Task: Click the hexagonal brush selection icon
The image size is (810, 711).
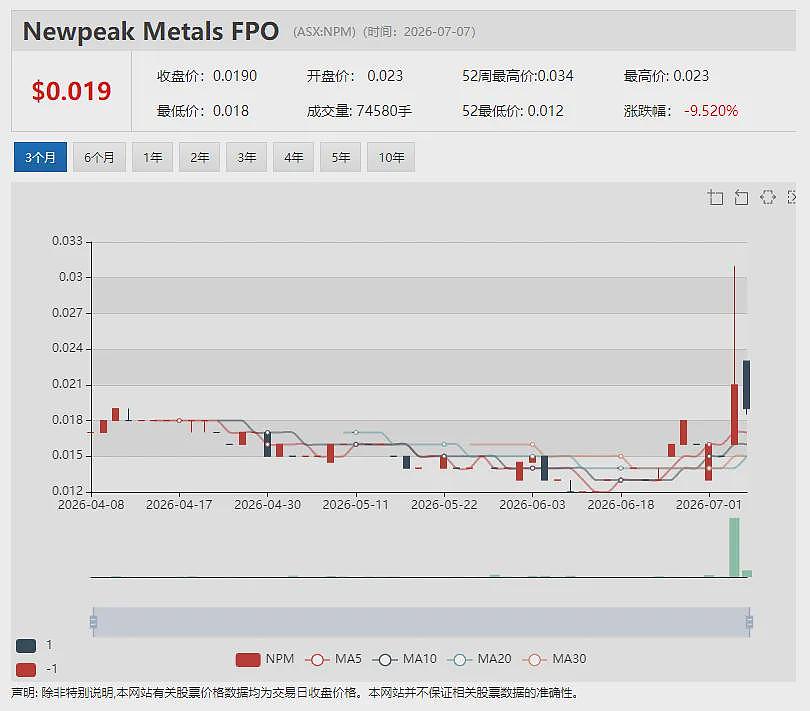Action: [x=768, y=197]
